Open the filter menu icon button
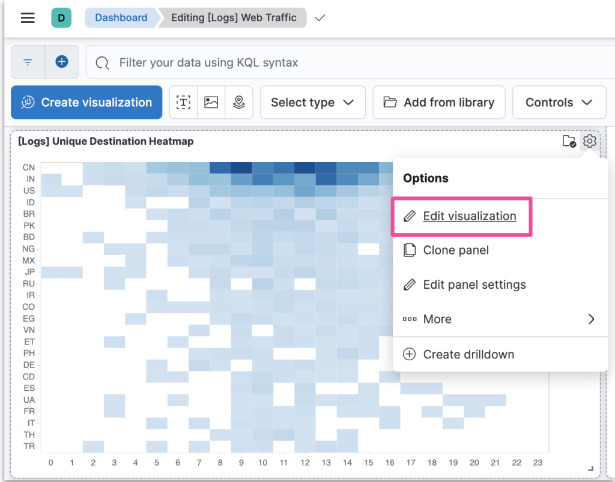Viewport: 615px width, 482px height. click(x=28, y=62)
